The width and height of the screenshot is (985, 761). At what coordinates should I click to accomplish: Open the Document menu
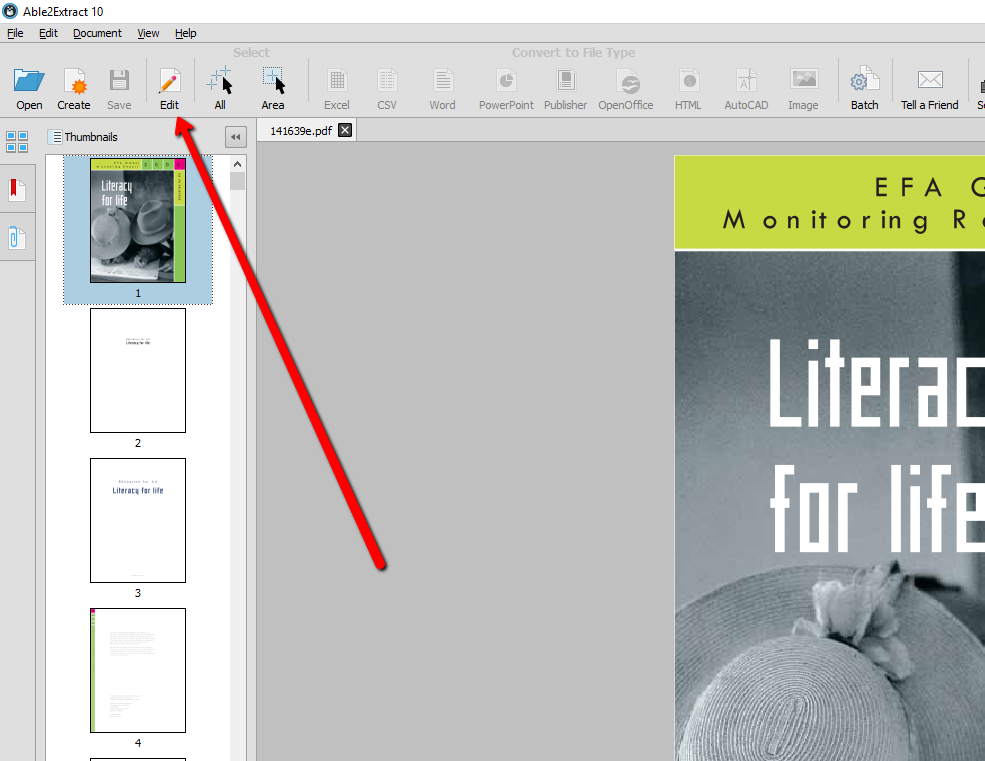click(97, 33)
